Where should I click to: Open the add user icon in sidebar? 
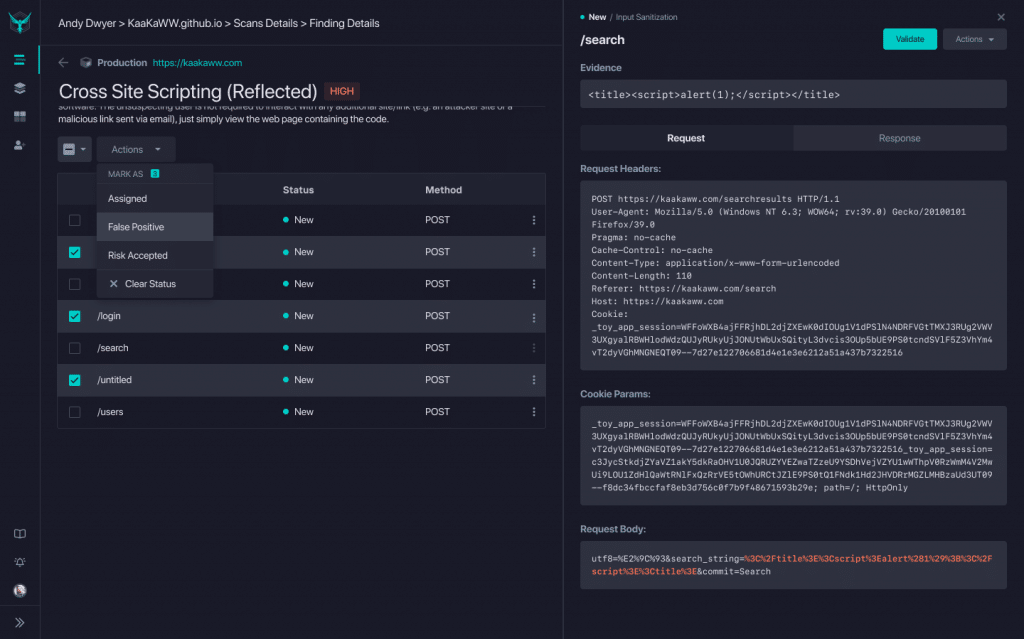point(20,145)
